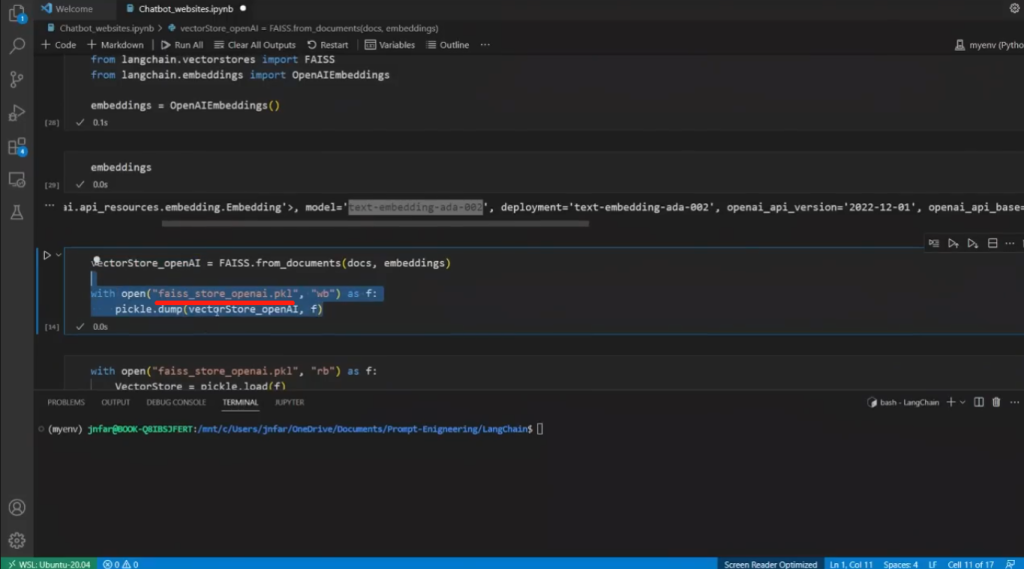Open the new terminal launch profile dropdown
Image resolution: width=1024 pixels, height=569 pixels.
[x=962, y=402]
